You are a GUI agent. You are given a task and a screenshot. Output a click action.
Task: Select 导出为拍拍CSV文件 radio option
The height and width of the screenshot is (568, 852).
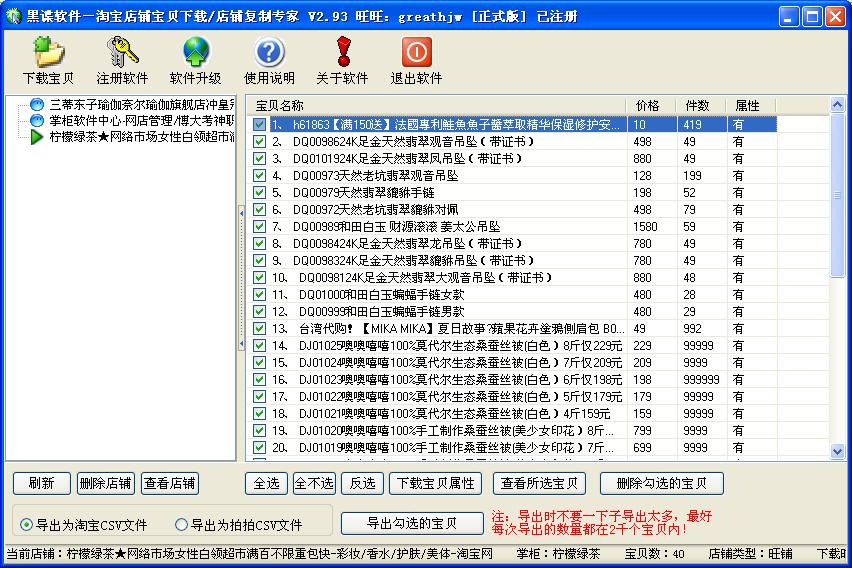point(239,525)
